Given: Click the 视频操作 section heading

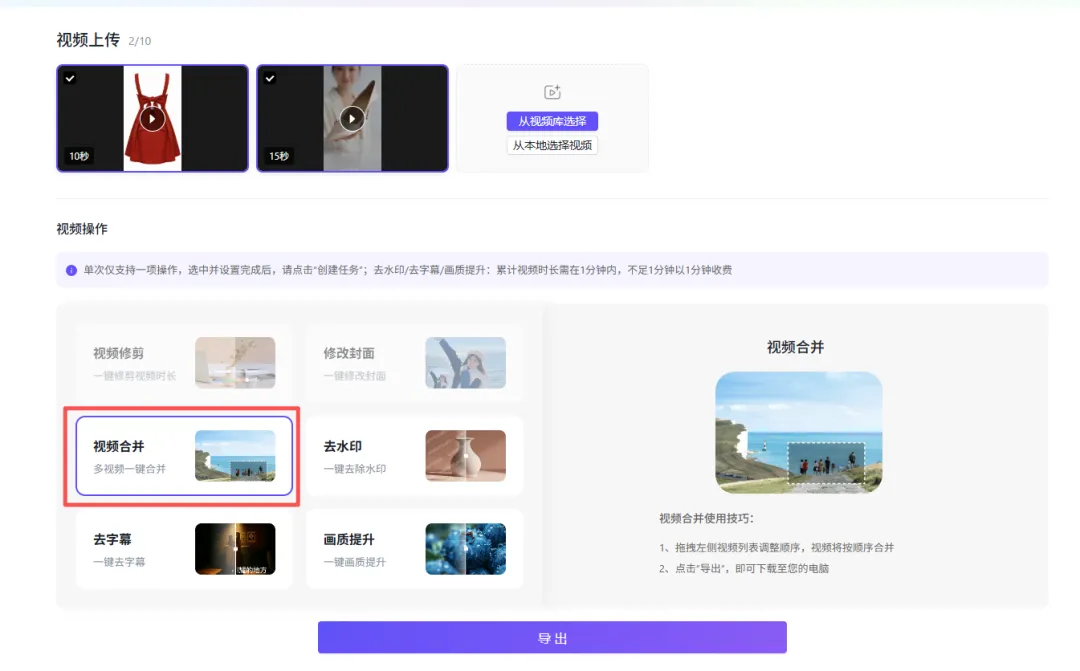Looking at the screenshot, I should click(x=82, y=229).
